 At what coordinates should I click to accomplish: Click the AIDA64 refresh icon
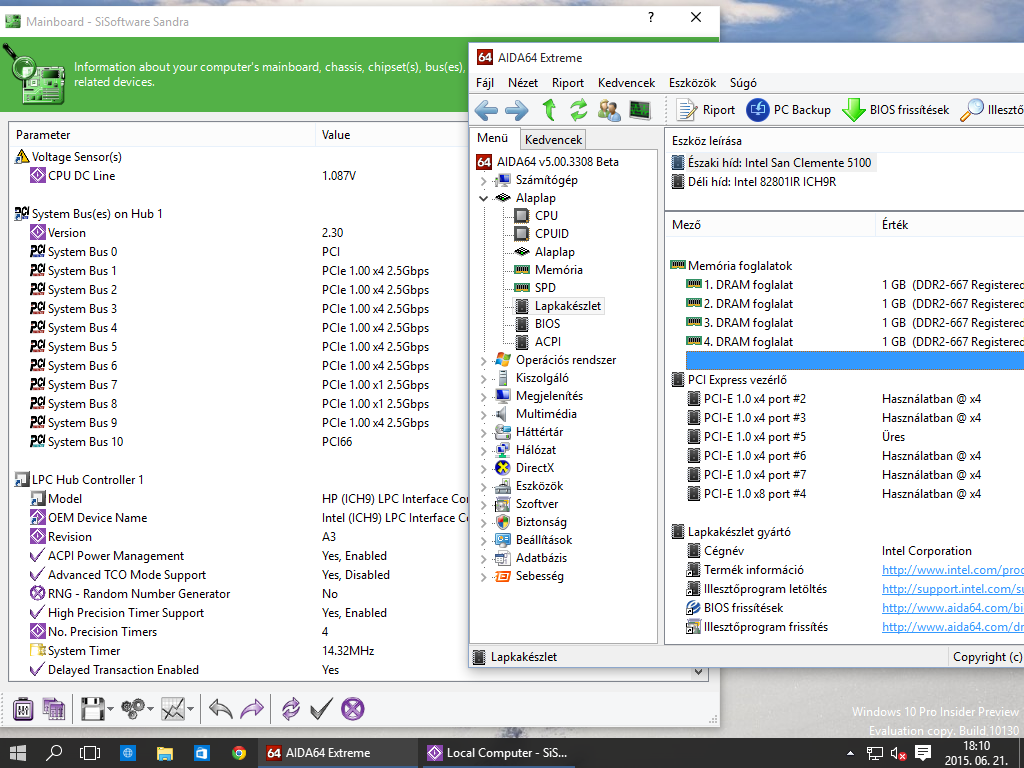[x=578, y=110]
